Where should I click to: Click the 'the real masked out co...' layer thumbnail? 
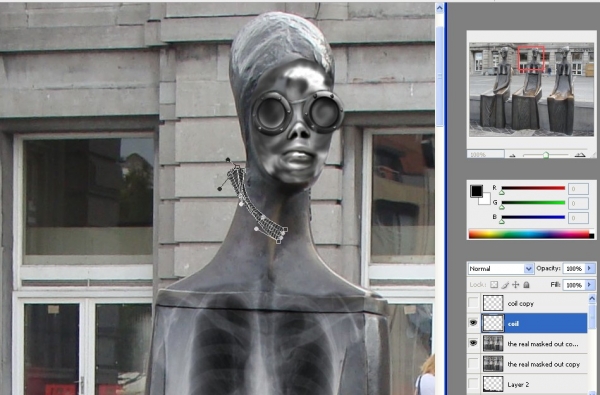tap(493, 343)
